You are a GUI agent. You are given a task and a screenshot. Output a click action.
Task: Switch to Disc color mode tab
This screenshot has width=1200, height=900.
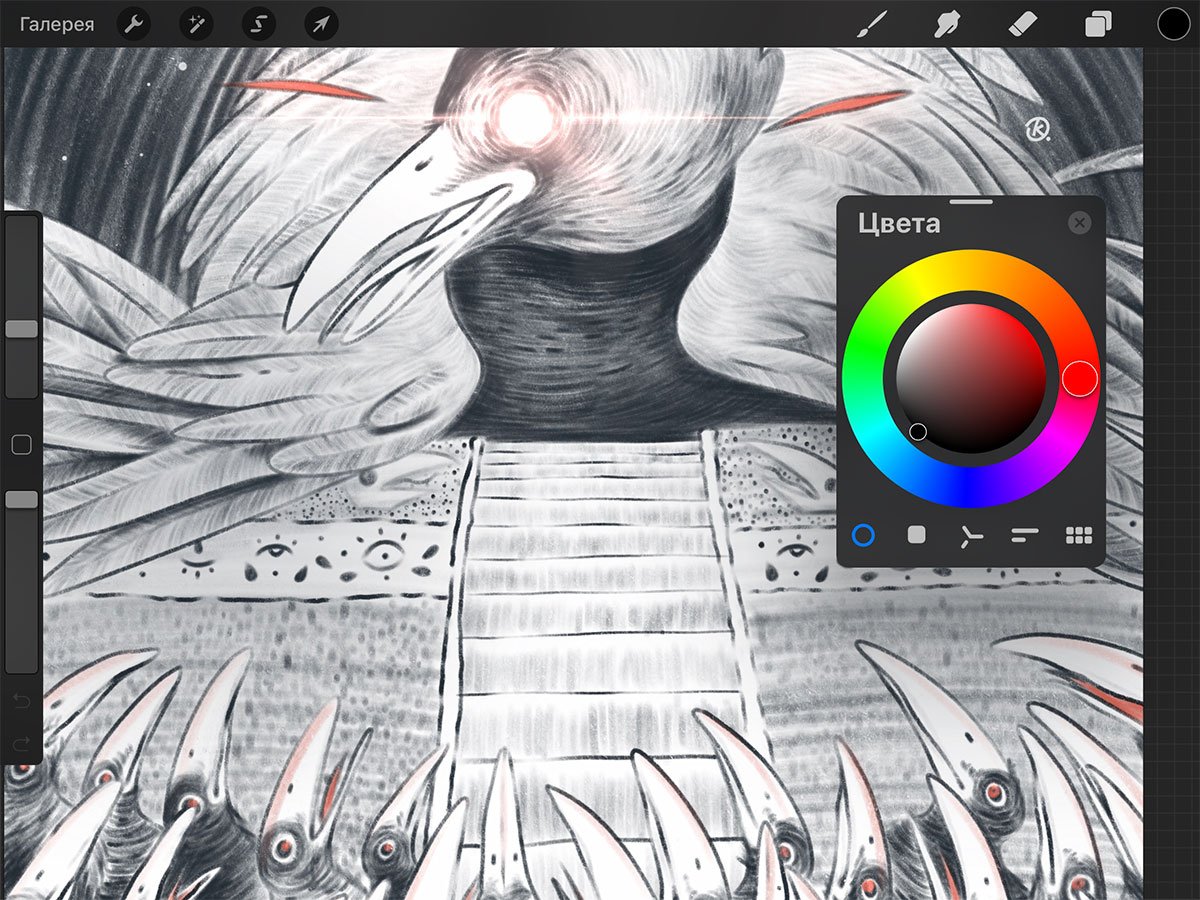863,535
